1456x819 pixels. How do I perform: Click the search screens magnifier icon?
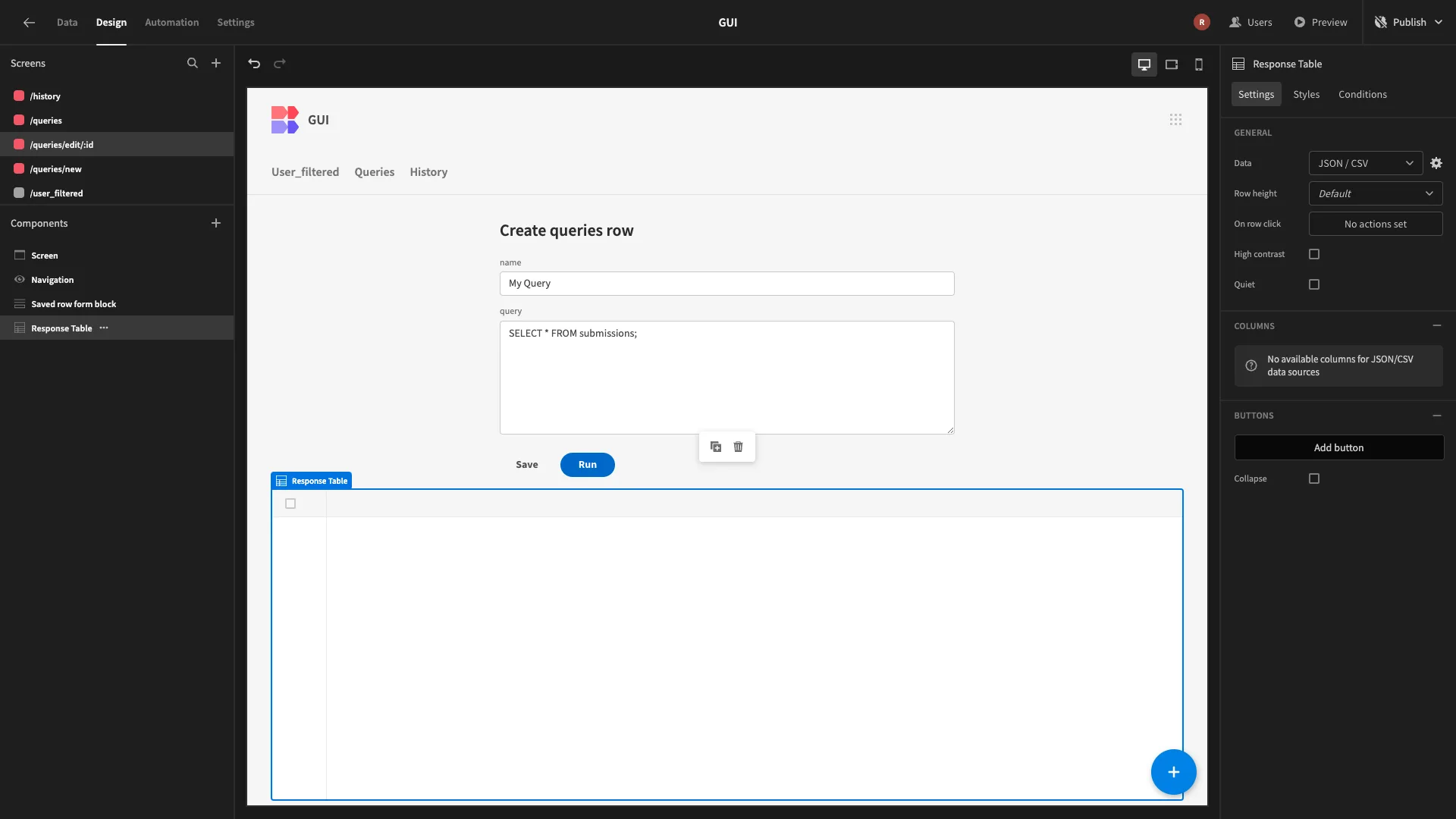(x=193, y=64)
